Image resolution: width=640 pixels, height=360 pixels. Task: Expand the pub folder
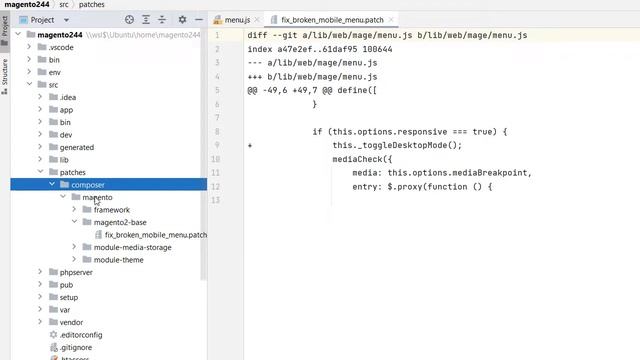pos(40,284)
